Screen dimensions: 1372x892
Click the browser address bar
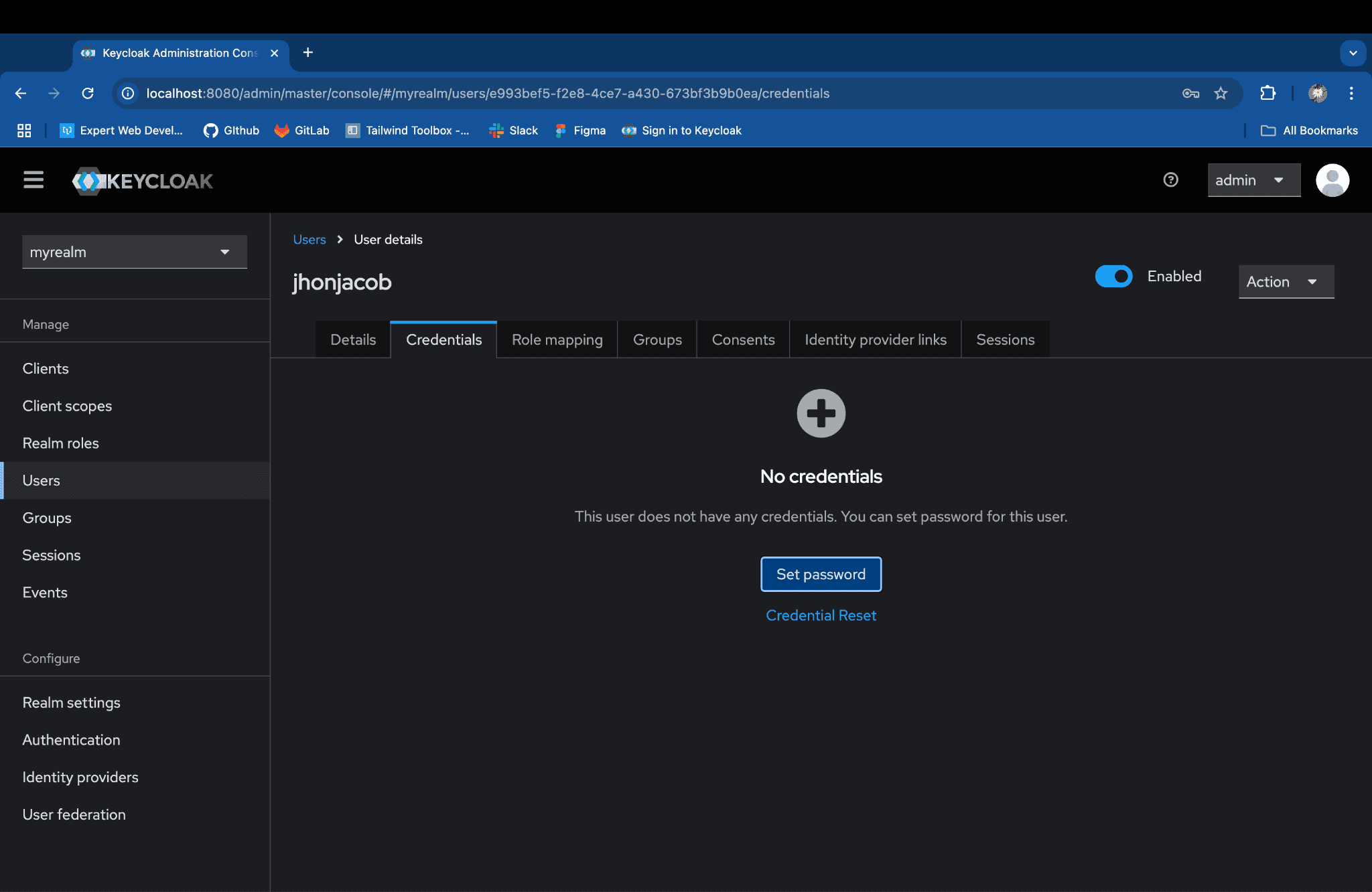click(603, 93)
